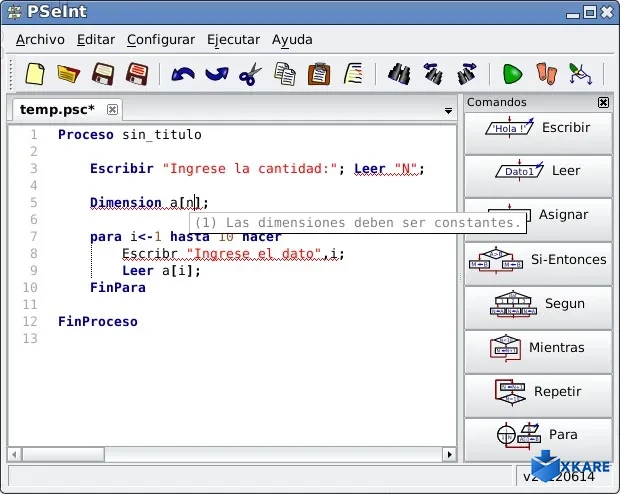Image resolution: width=620 pixels, height=494 pixels.
Task: Save the file with the floppy disk icon
Action: click(x=103, y=74)
